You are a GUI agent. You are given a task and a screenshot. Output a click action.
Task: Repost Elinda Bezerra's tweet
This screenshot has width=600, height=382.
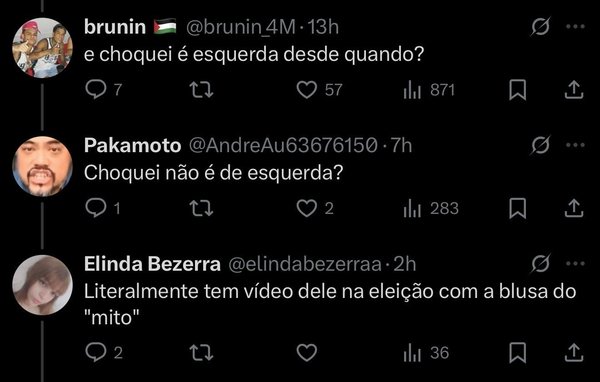click(x=201, y=353)
